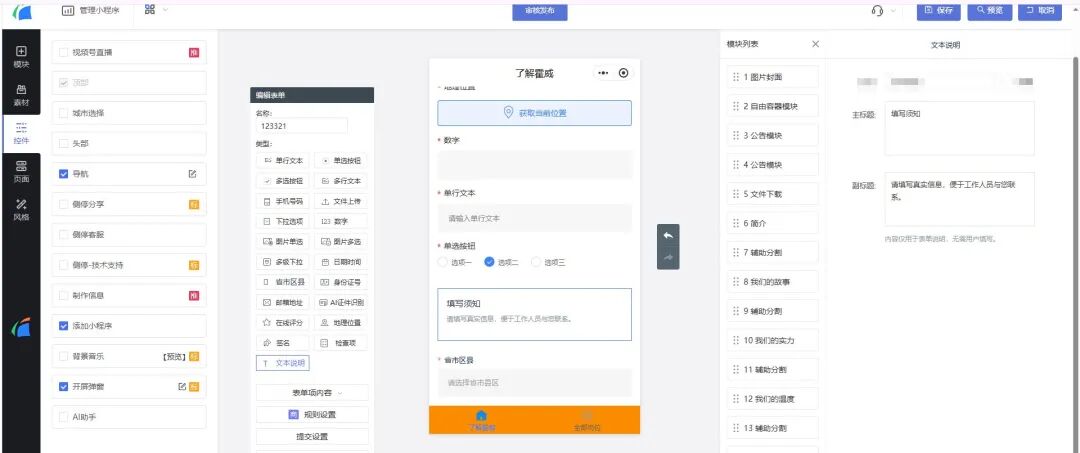Screen dimensions: 1080x453
Task: Add a 单选按钮 field type
Action: click(x=341, y=161)
